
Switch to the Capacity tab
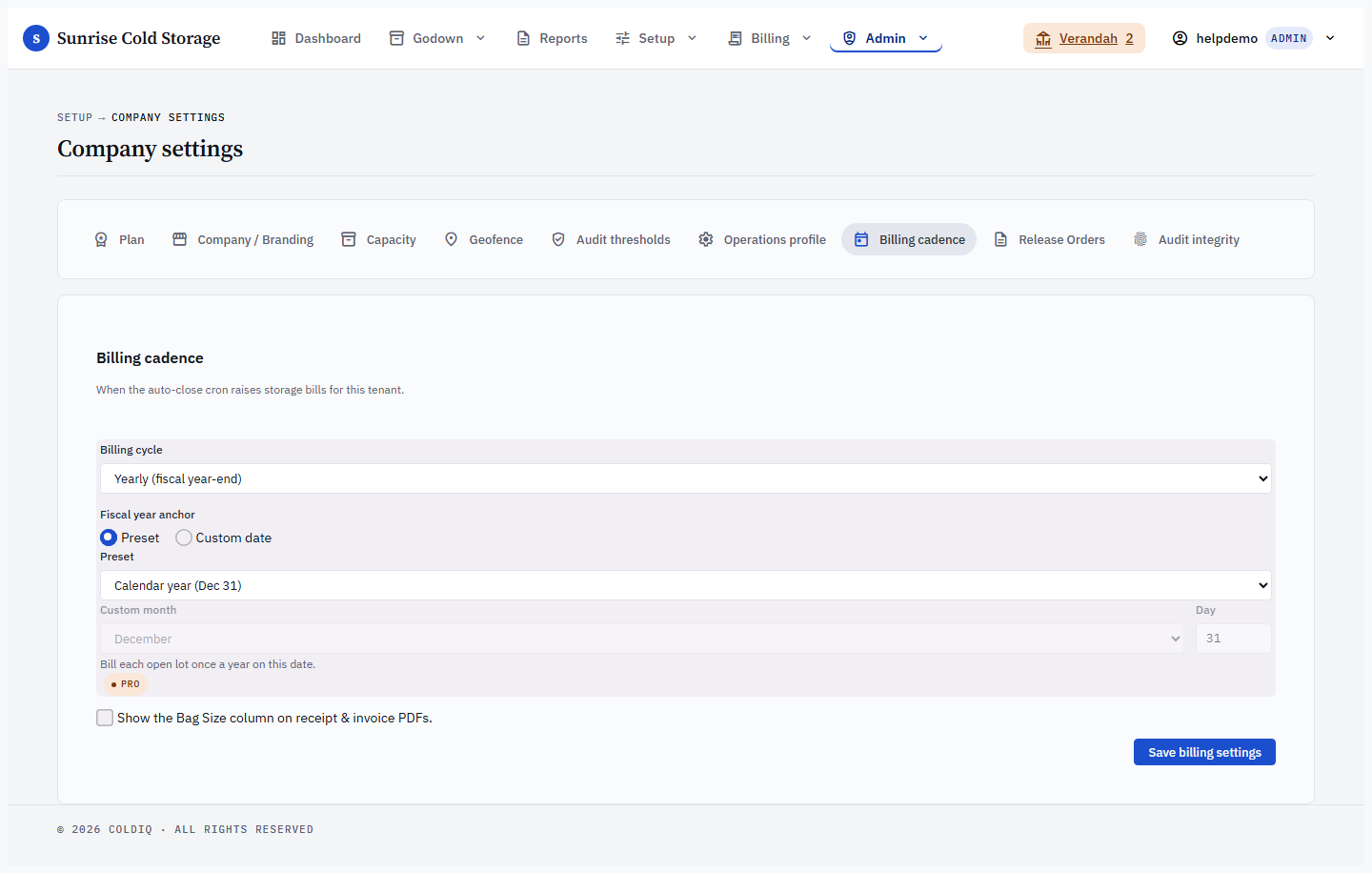click(379, 239)
